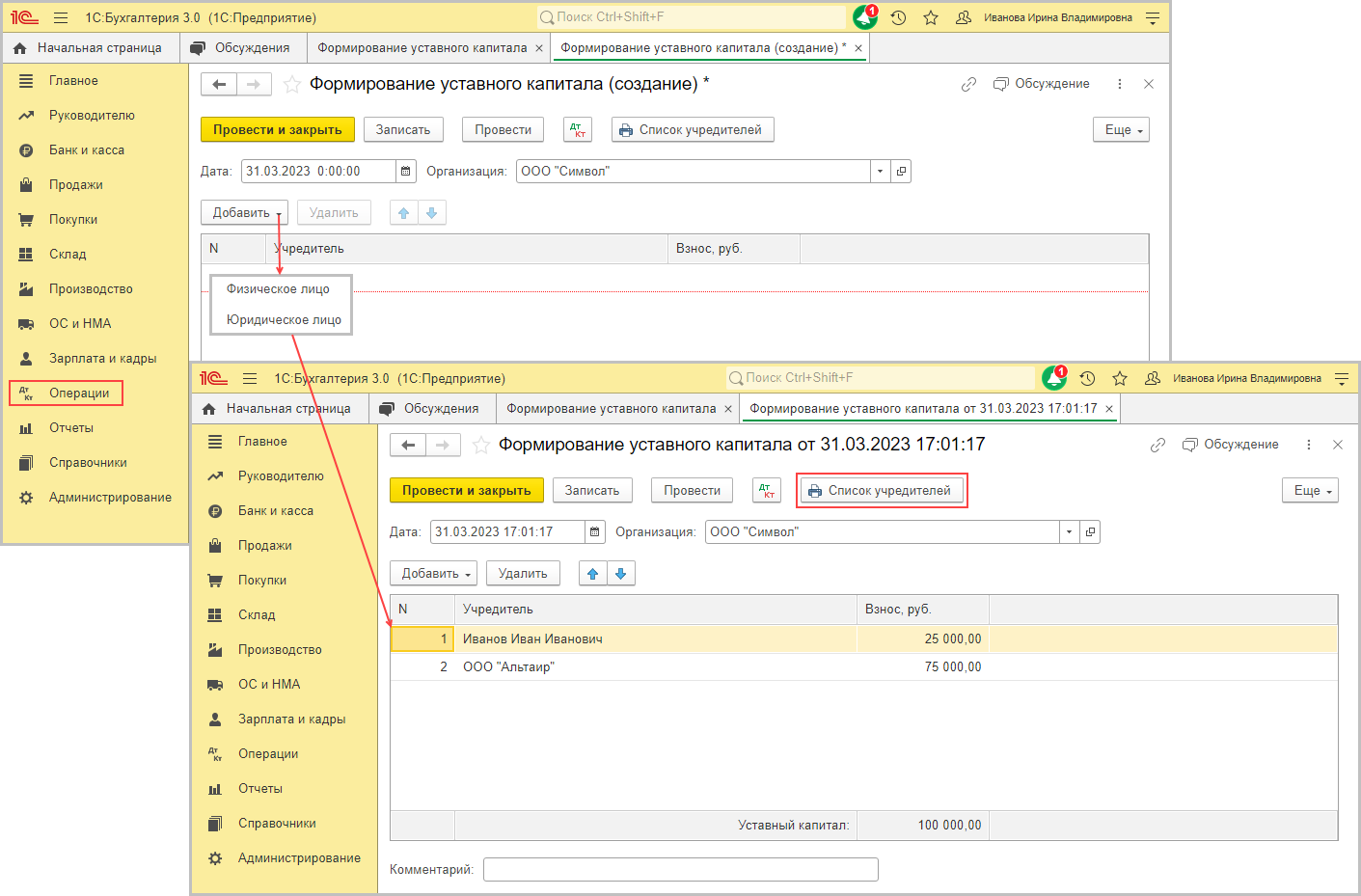
Task: Click Записать button in the front window
Action: [592, 491]
